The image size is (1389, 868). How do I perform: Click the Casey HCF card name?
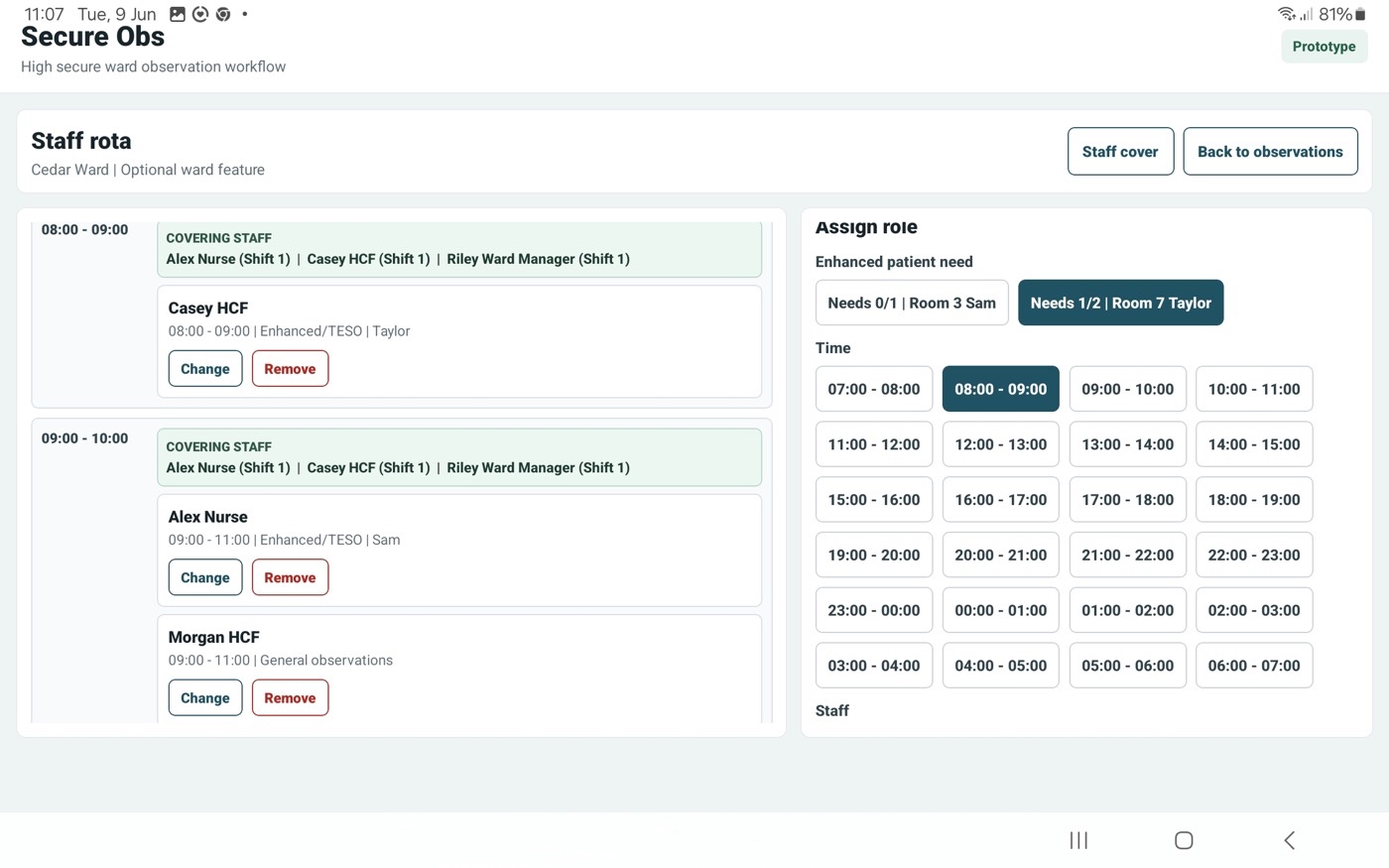point(208,309)
